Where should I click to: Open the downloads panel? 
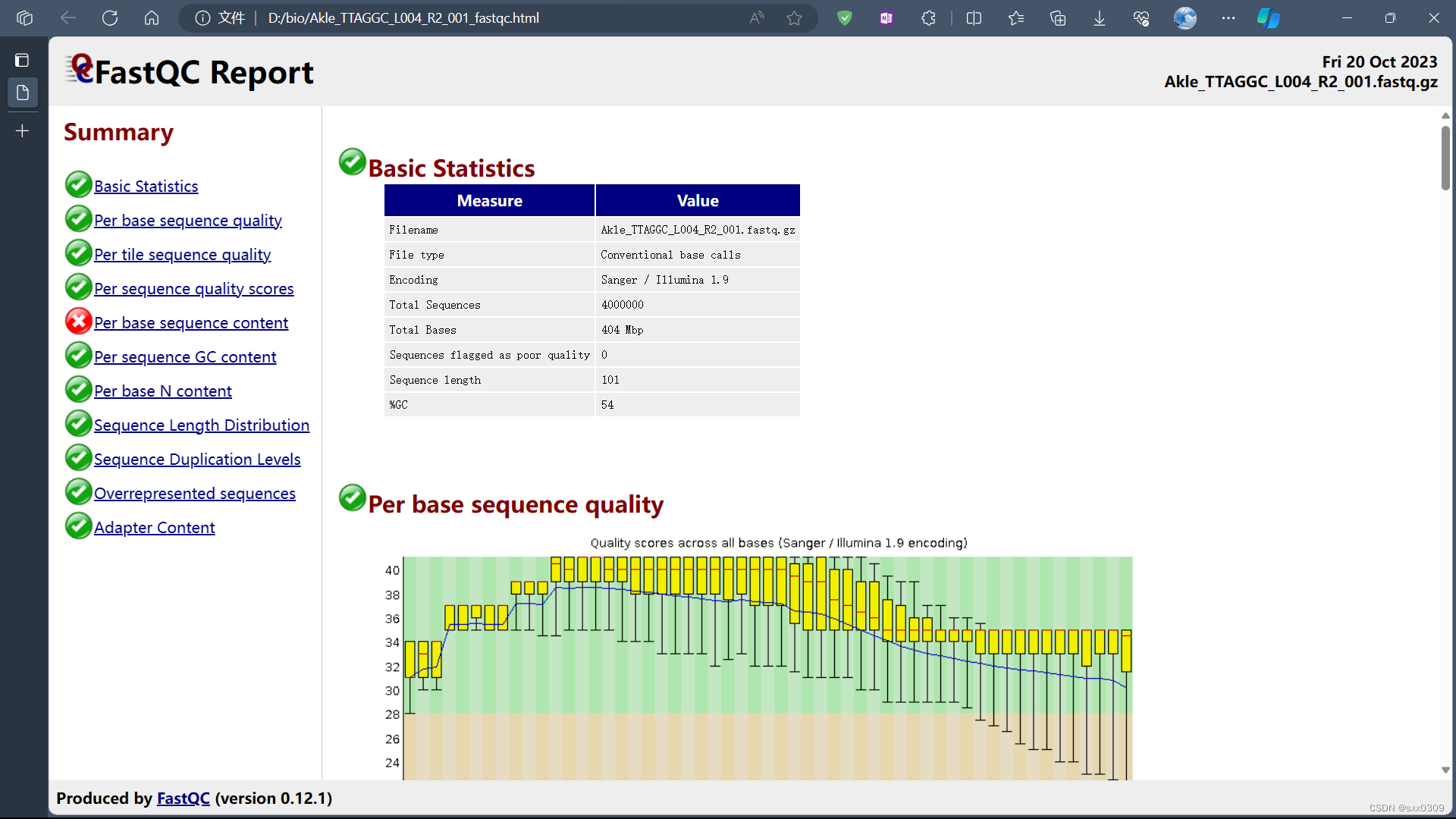coord(1100,18)
